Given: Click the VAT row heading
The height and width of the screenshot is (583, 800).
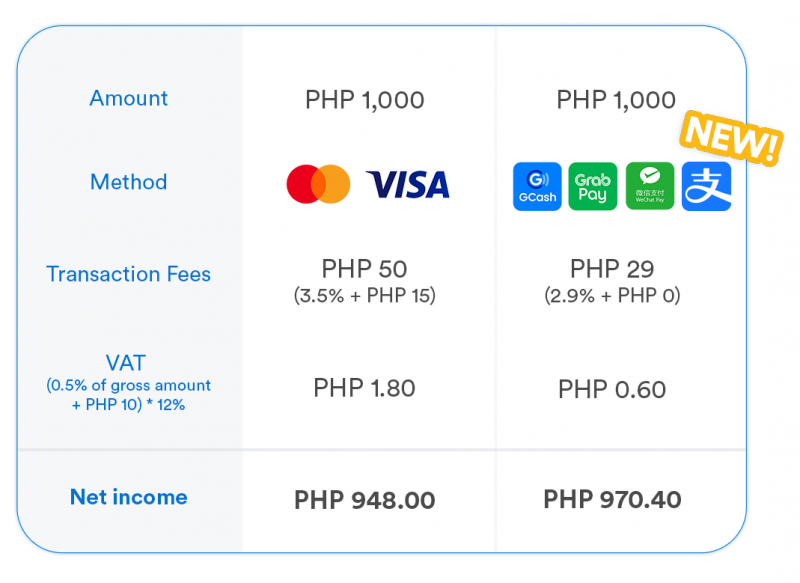Looking at the screenshot, I should (x=126, y=363).
